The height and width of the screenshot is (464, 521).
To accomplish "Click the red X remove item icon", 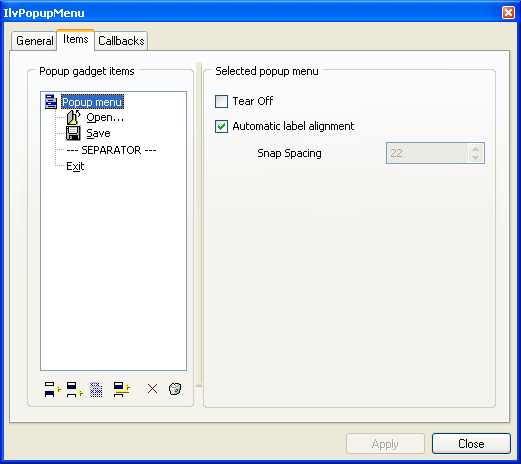I will click(x=152, y=388).
